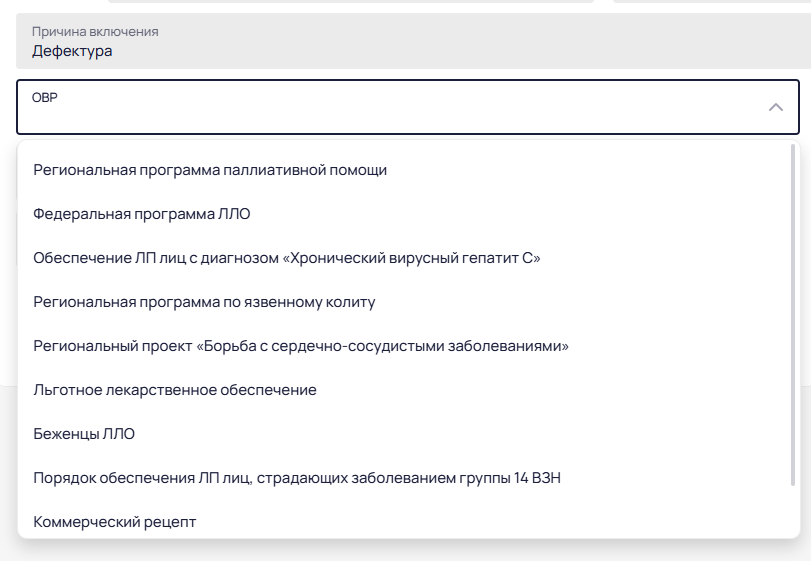Click the partially visible field at top right

tap(712, 2)
